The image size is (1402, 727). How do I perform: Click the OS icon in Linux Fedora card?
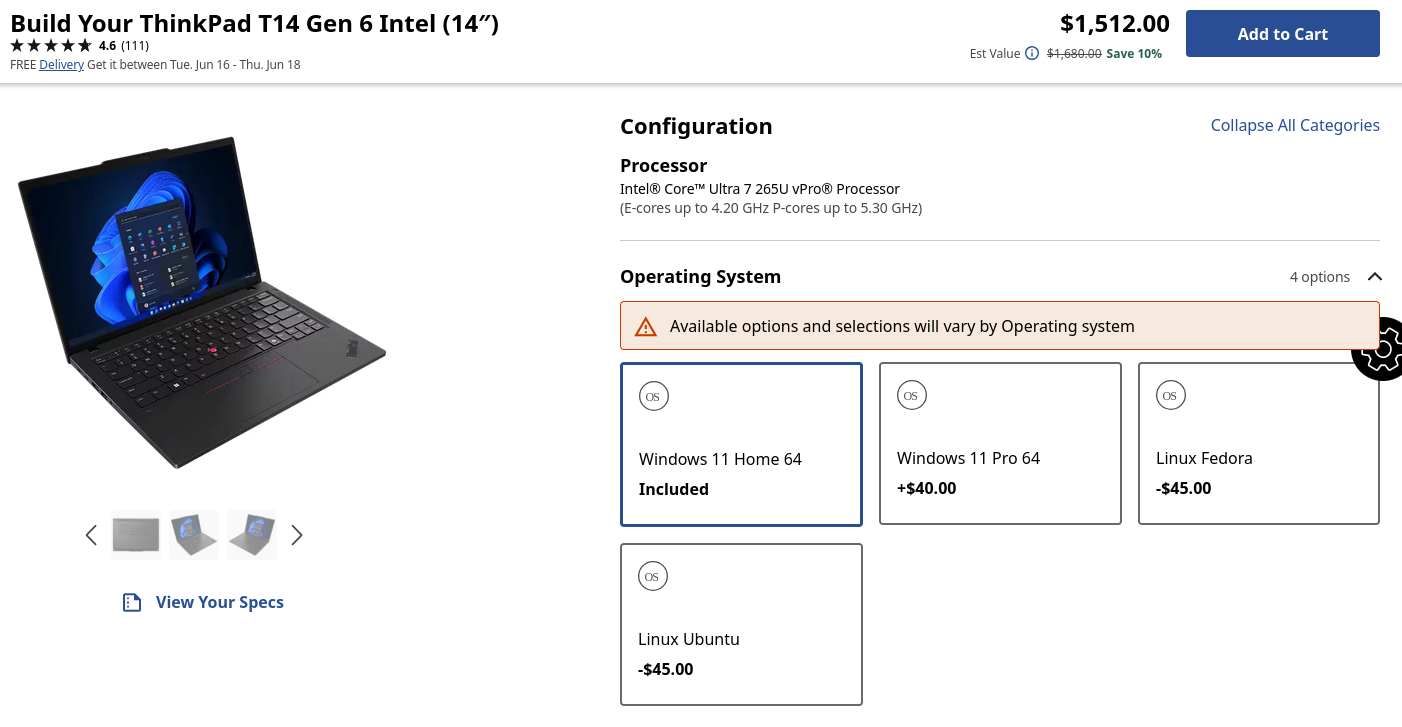click(x=1169, y=396)
